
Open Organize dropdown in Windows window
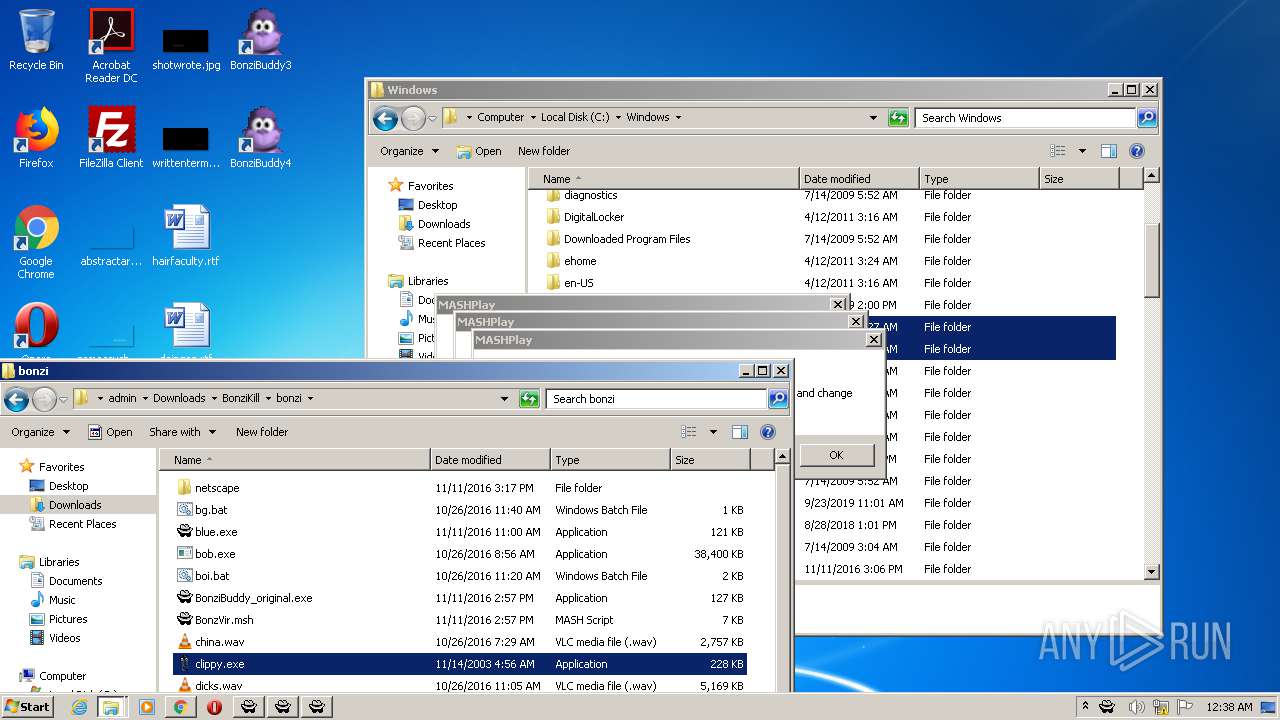[410, 151]
